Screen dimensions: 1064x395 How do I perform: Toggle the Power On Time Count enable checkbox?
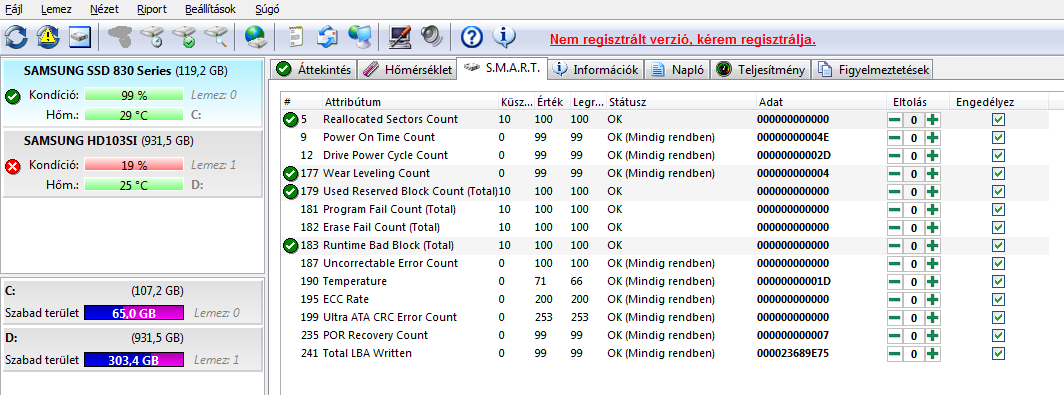coord(998,138)
